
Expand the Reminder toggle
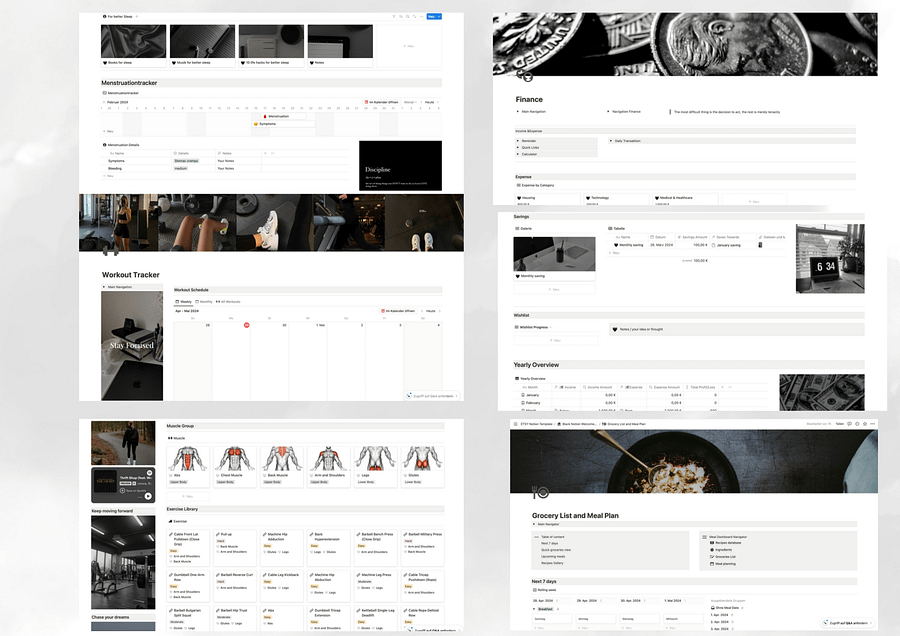point(518,141)
